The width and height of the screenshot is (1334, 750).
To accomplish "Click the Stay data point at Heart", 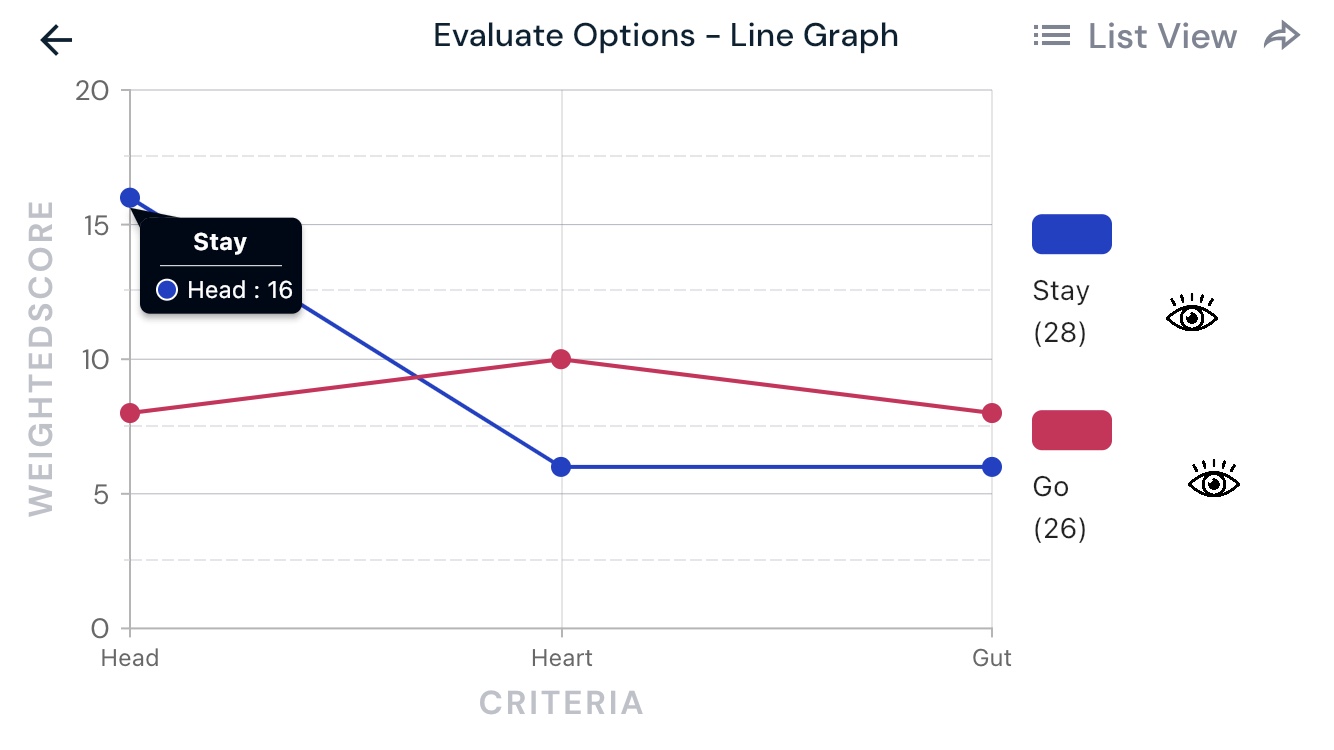I will pos(561,467).
